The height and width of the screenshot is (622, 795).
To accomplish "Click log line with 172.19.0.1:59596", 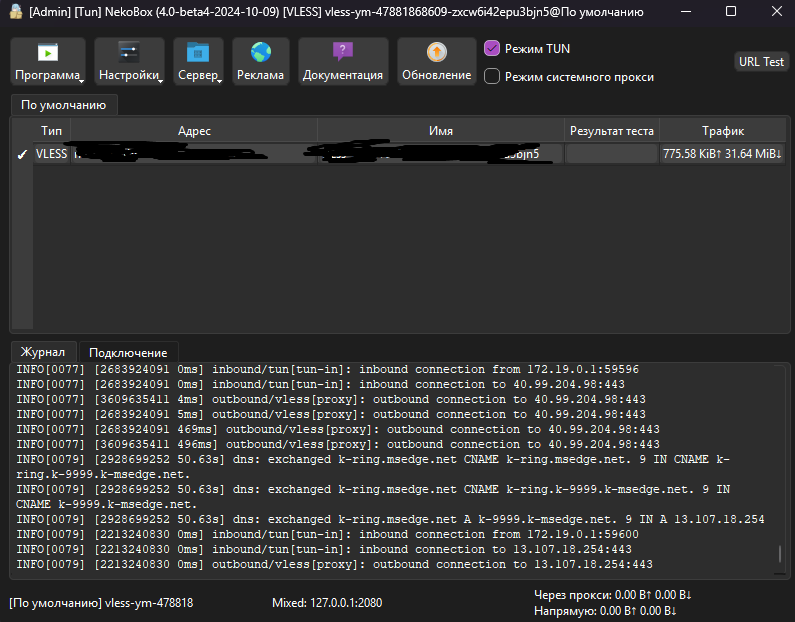I will coord(328,370).
